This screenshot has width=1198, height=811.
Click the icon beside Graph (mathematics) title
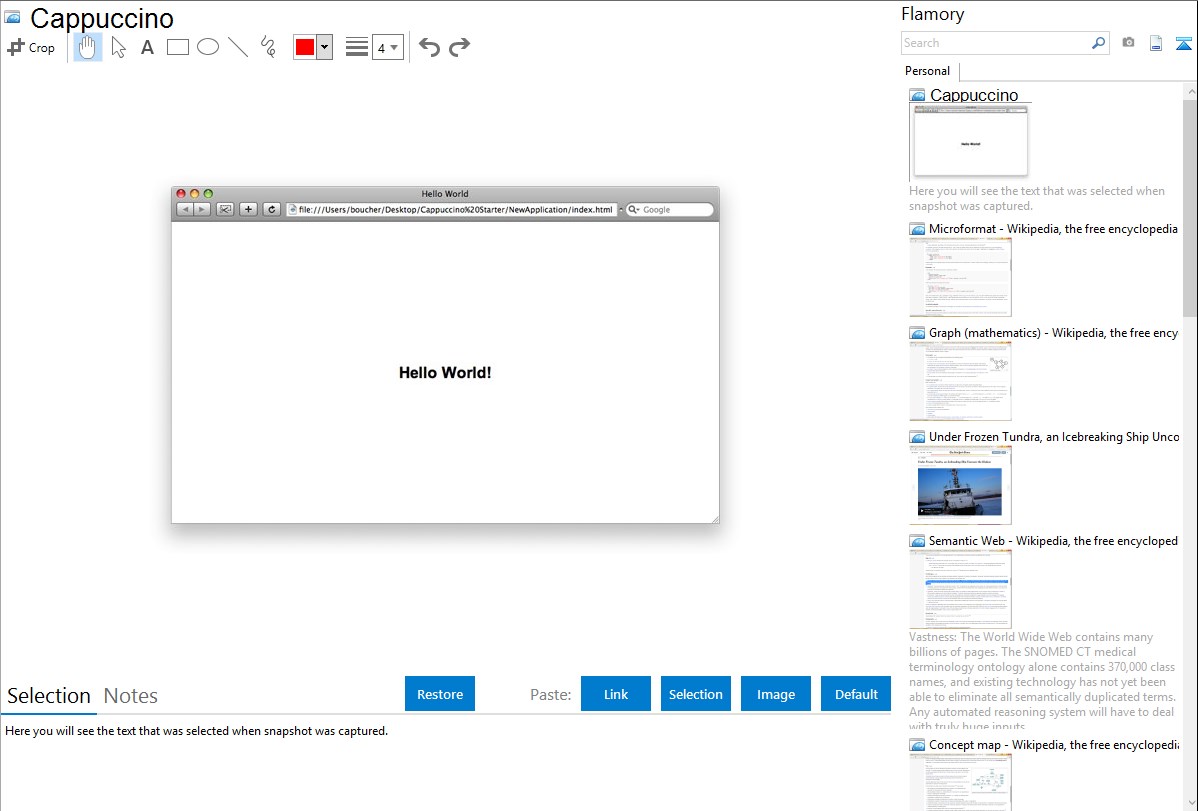click(x=918, y=333)
